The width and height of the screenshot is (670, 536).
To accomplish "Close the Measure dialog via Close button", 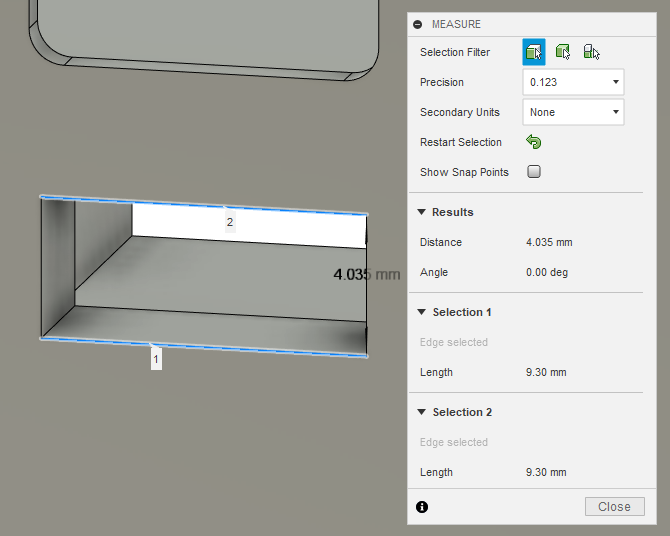I will coord(614,507).
